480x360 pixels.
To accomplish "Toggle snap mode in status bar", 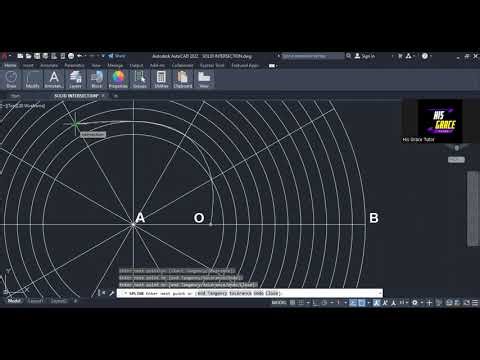I will [300, 303].
